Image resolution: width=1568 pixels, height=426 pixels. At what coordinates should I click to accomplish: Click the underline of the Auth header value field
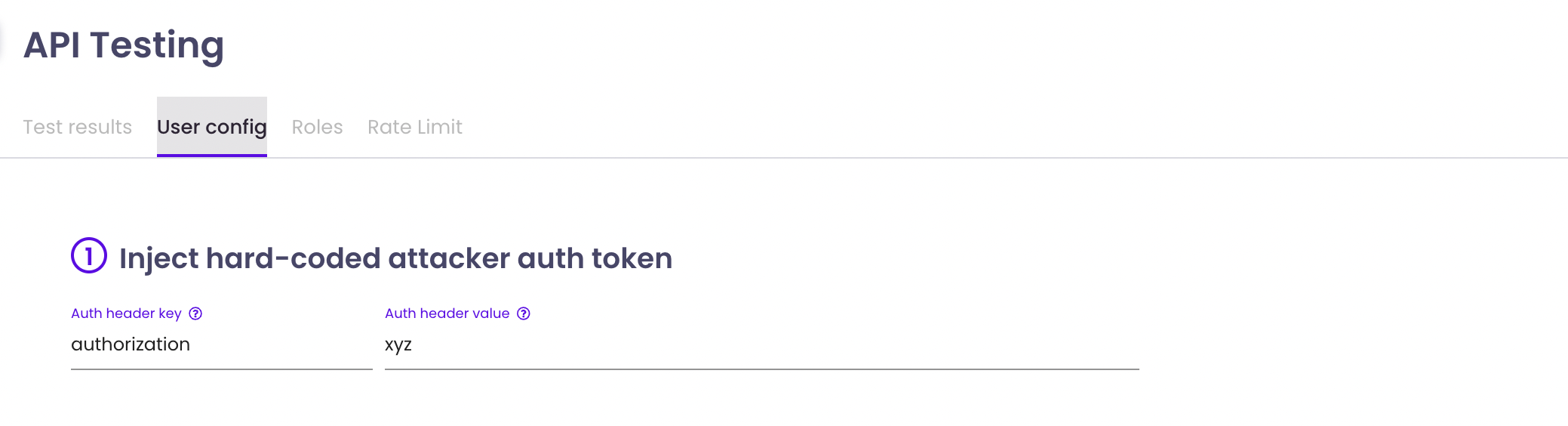click(761, 369)
